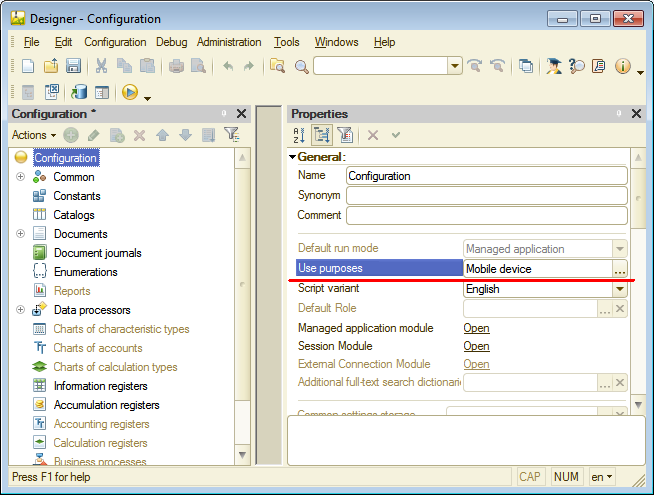Save using the floppy disk icon
This screenshot has height=495, width=654.
73,66
